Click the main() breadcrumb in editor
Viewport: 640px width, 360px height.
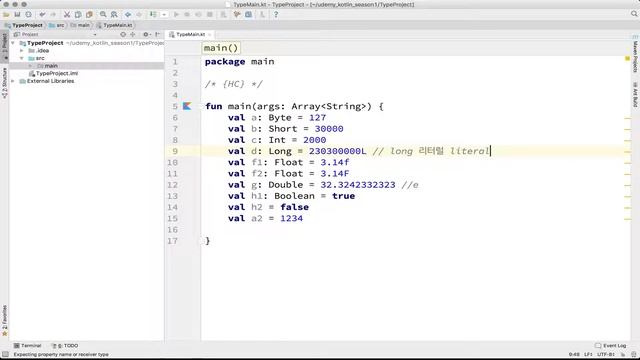click(221, 48)
